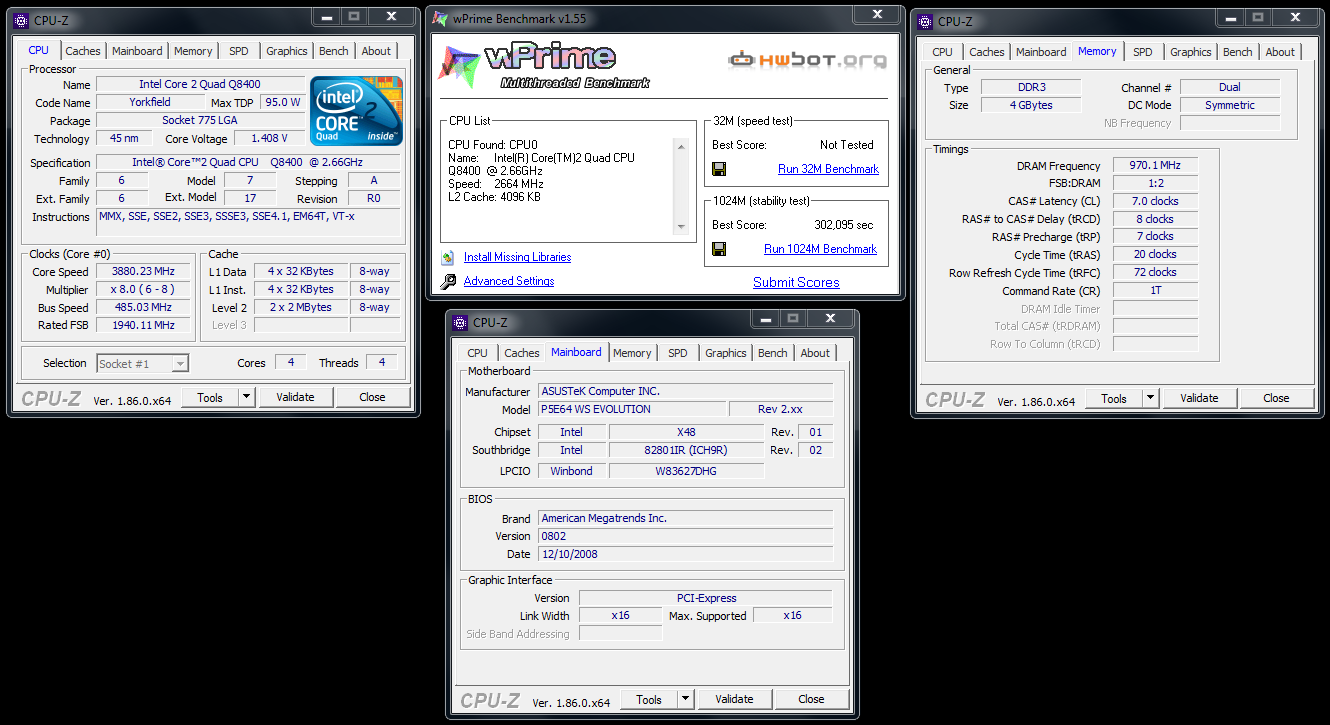Click Install Missing Libraries link
The width and height of the screenshot is (1330, 725).
[x=518, y=257]
